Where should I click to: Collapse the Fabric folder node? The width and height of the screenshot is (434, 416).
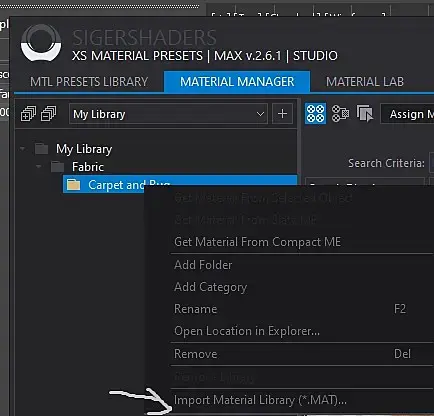click(39, 166)
